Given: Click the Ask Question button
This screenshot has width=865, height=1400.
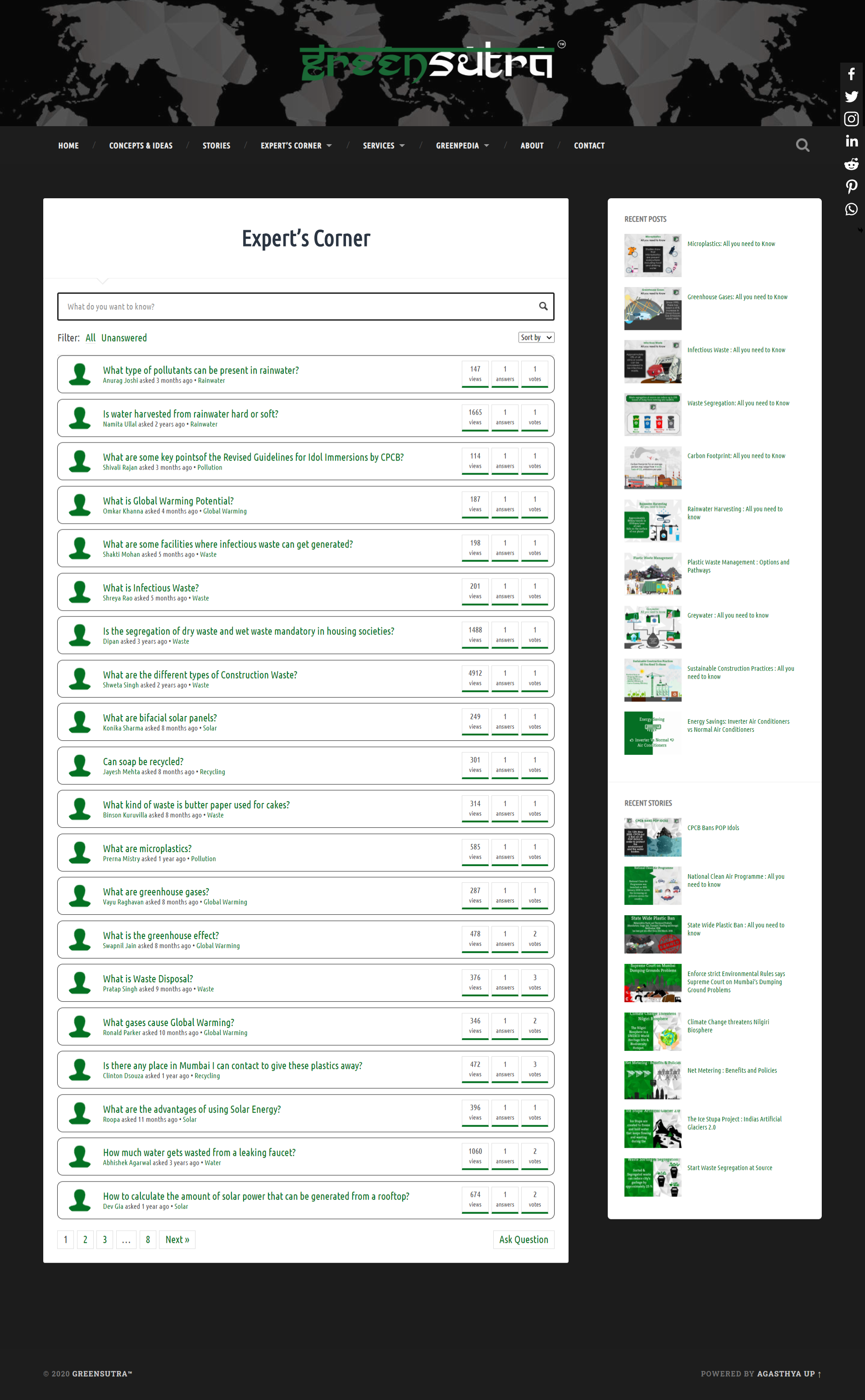Looking at the screenshot, I should click(x=523, y=1239).
